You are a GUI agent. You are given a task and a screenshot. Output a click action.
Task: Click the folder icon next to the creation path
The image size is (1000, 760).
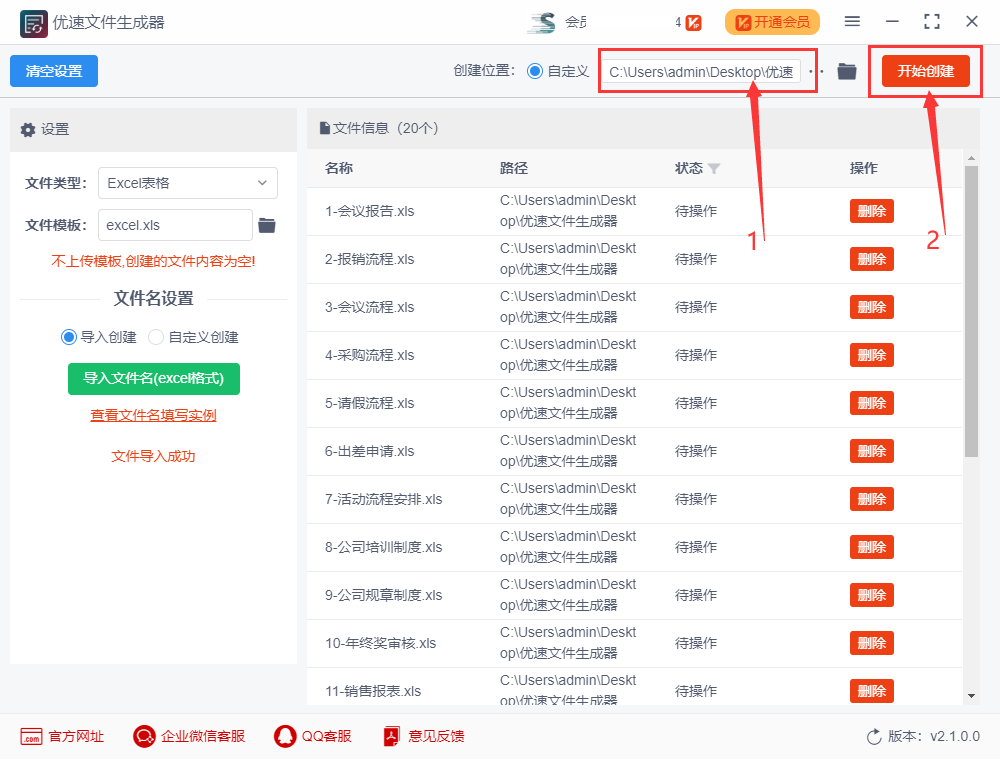847,72
